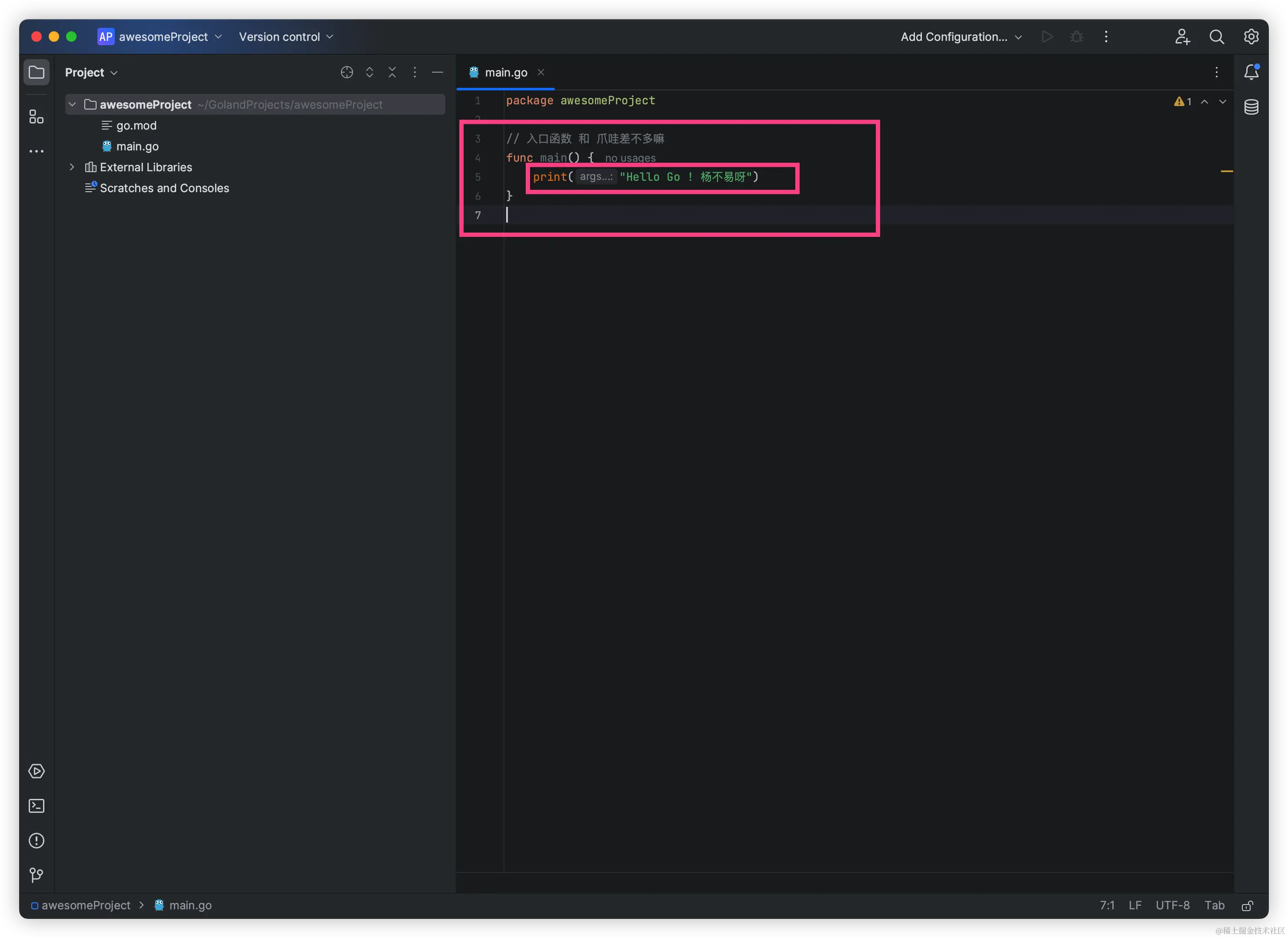Collapse all in Project panel

point(392,72)
